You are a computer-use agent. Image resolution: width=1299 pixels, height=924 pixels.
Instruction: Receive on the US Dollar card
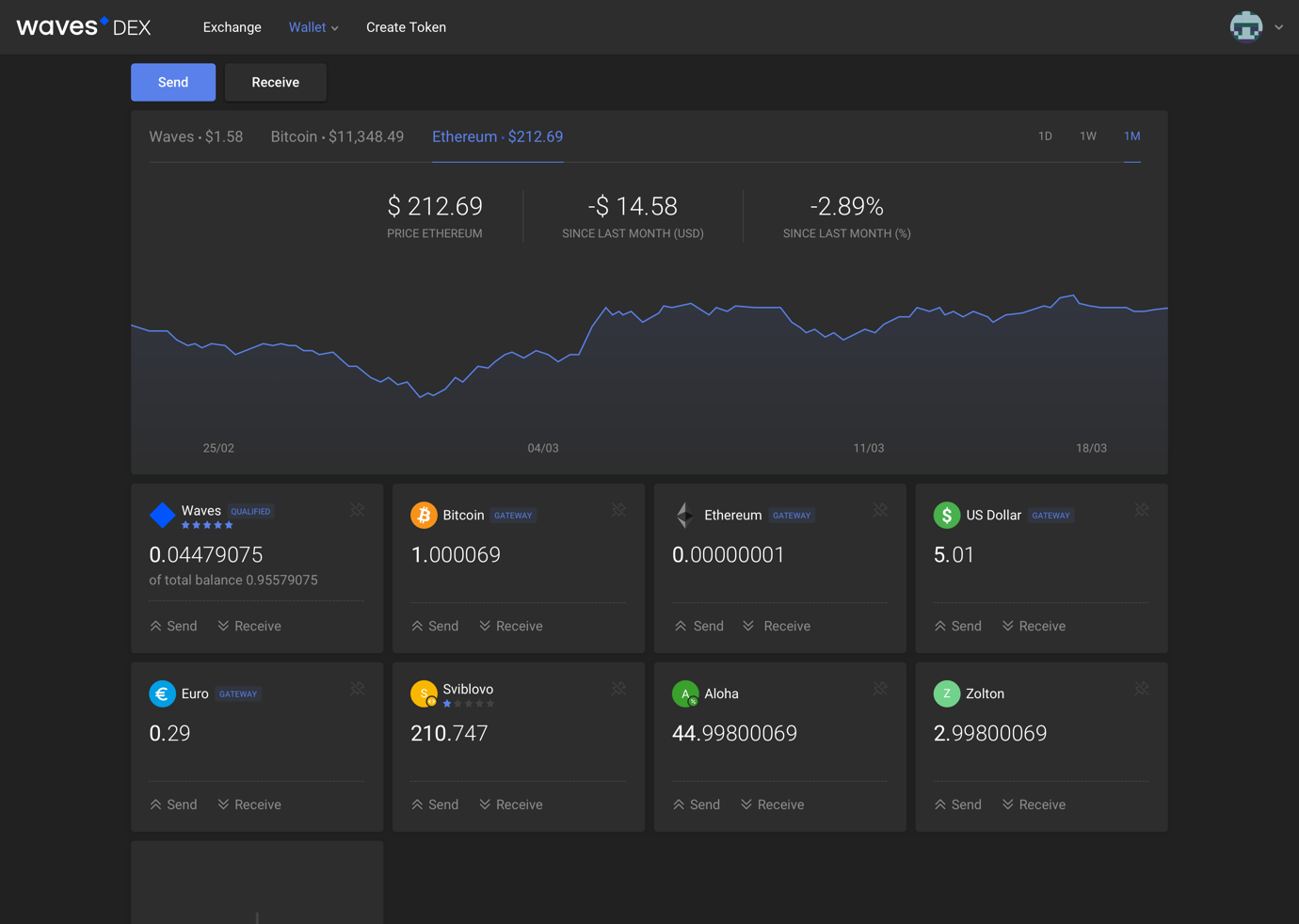[1034, 626]
